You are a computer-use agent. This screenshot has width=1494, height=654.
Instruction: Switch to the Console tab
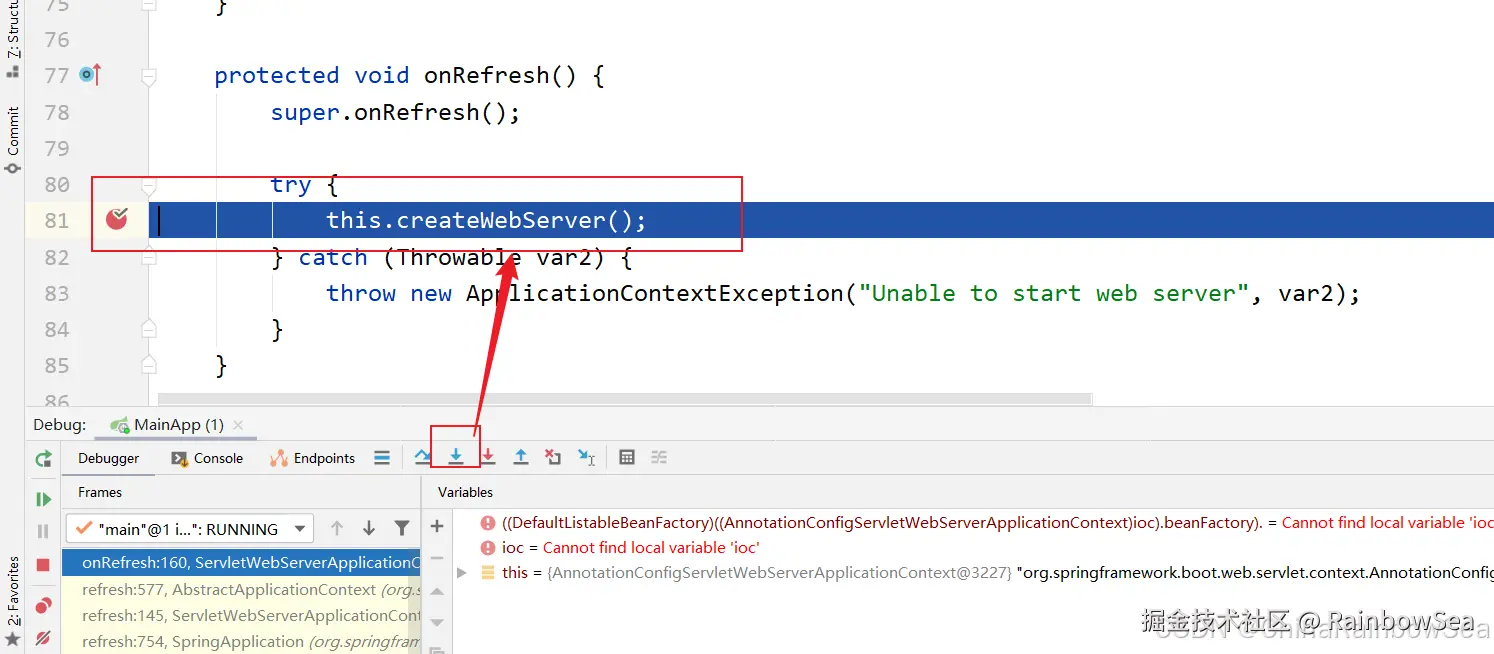(x=207, y=458)
